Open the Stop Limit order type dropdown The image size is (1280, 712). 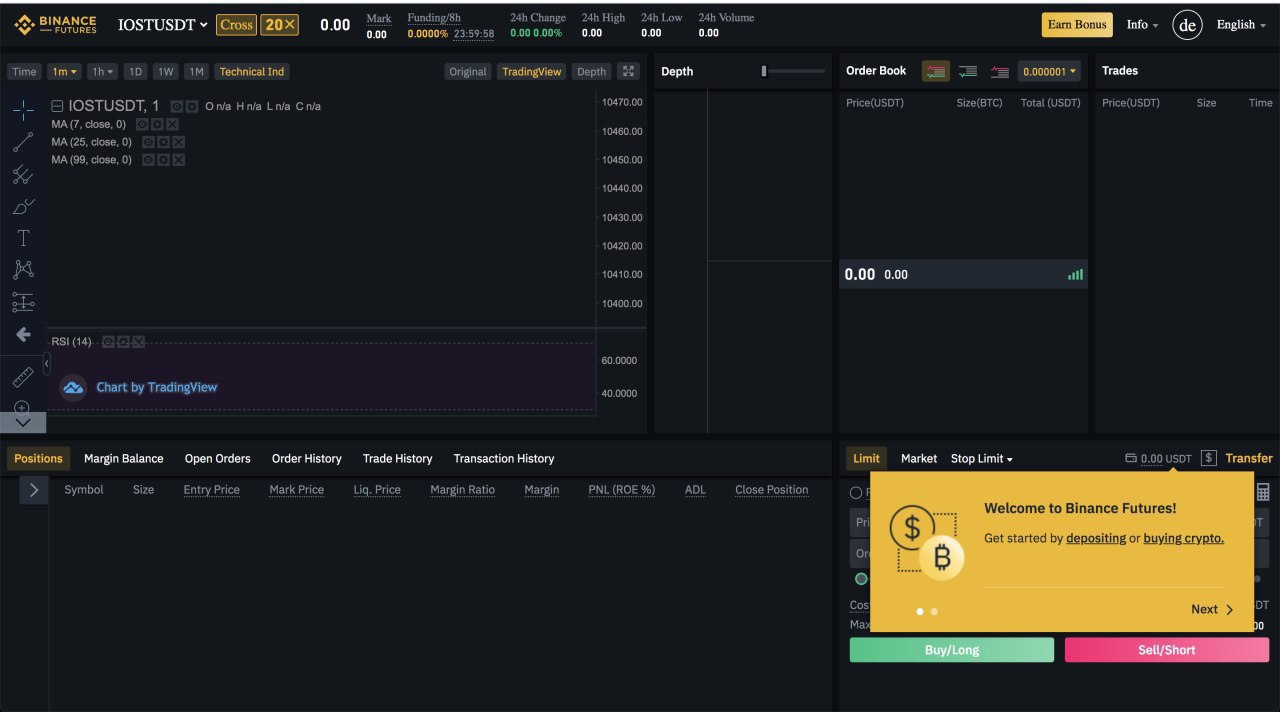tap(982, 458)
